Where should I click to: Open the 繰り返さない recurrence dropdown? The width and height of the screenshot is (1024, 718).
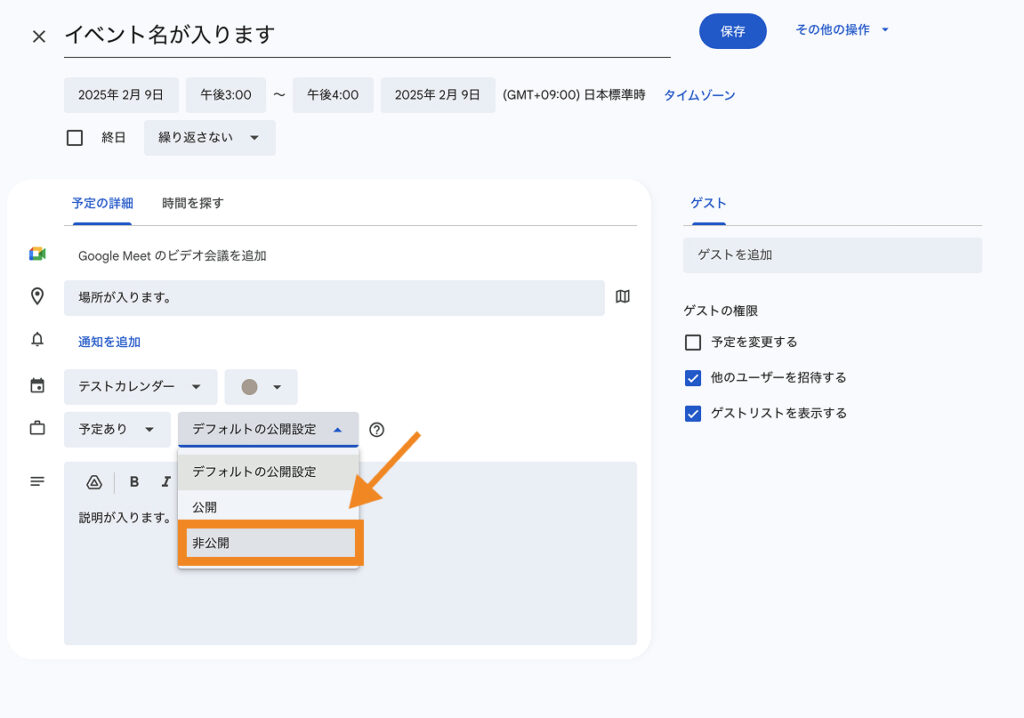pos(209,138)
